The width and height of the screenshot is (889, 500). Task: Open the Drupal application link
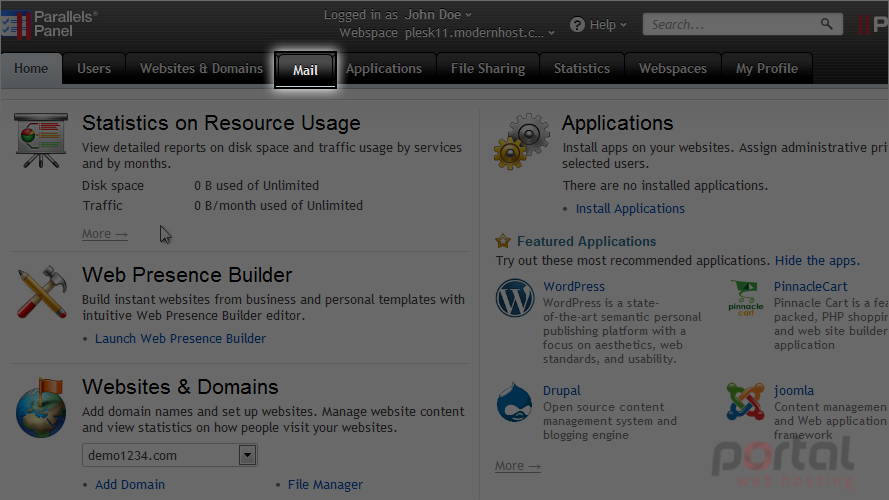point(562,391)
